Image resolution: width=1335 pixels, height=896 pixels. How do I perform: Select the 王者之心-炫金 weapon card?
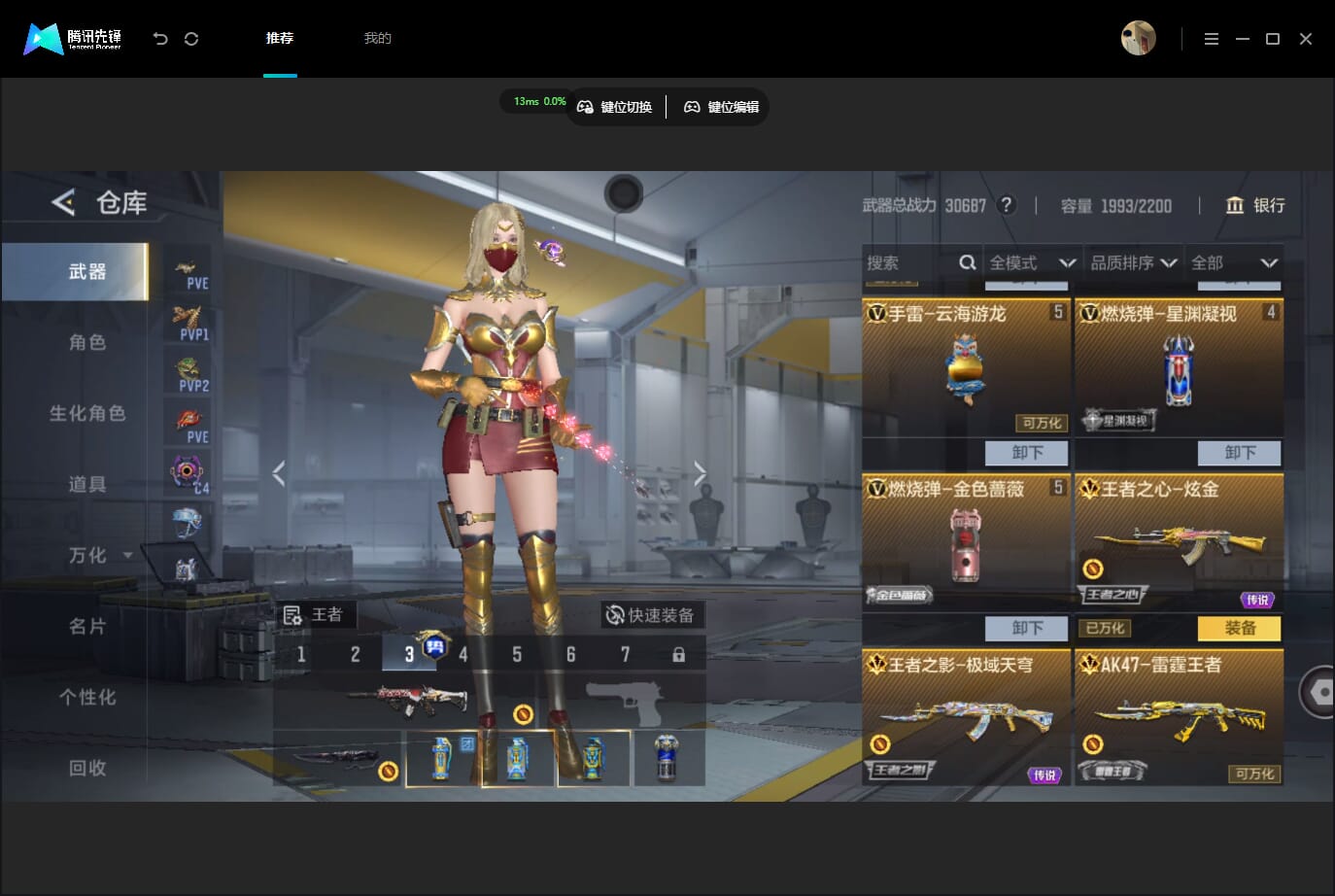pos(1179,542)
